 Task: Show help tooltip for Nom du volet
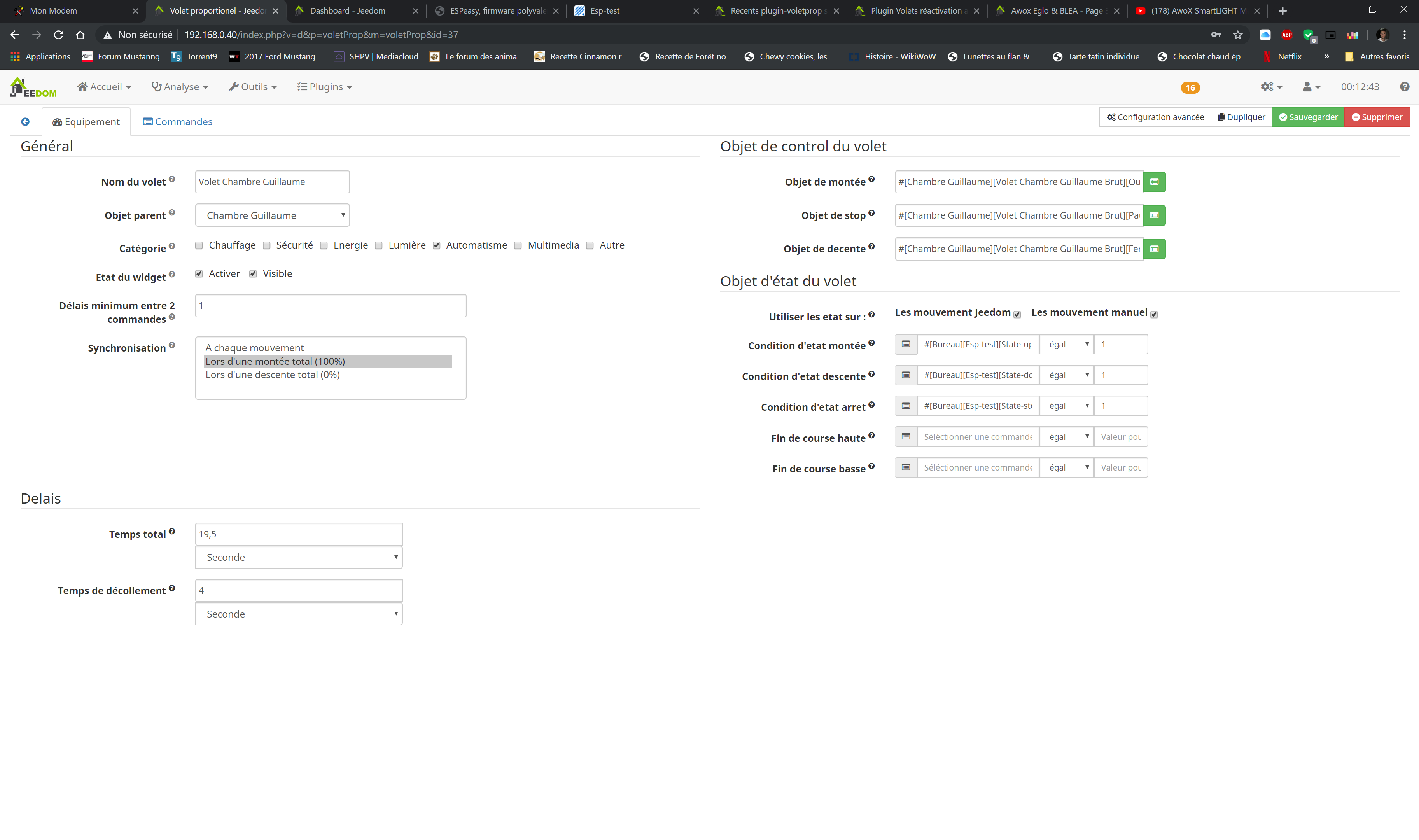click(172, 179)
